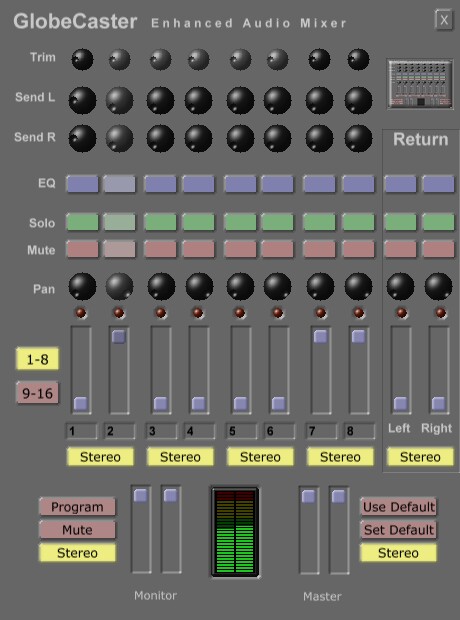
Task: Click the red LED indicator above fader 4
Action: click(198, 313)
